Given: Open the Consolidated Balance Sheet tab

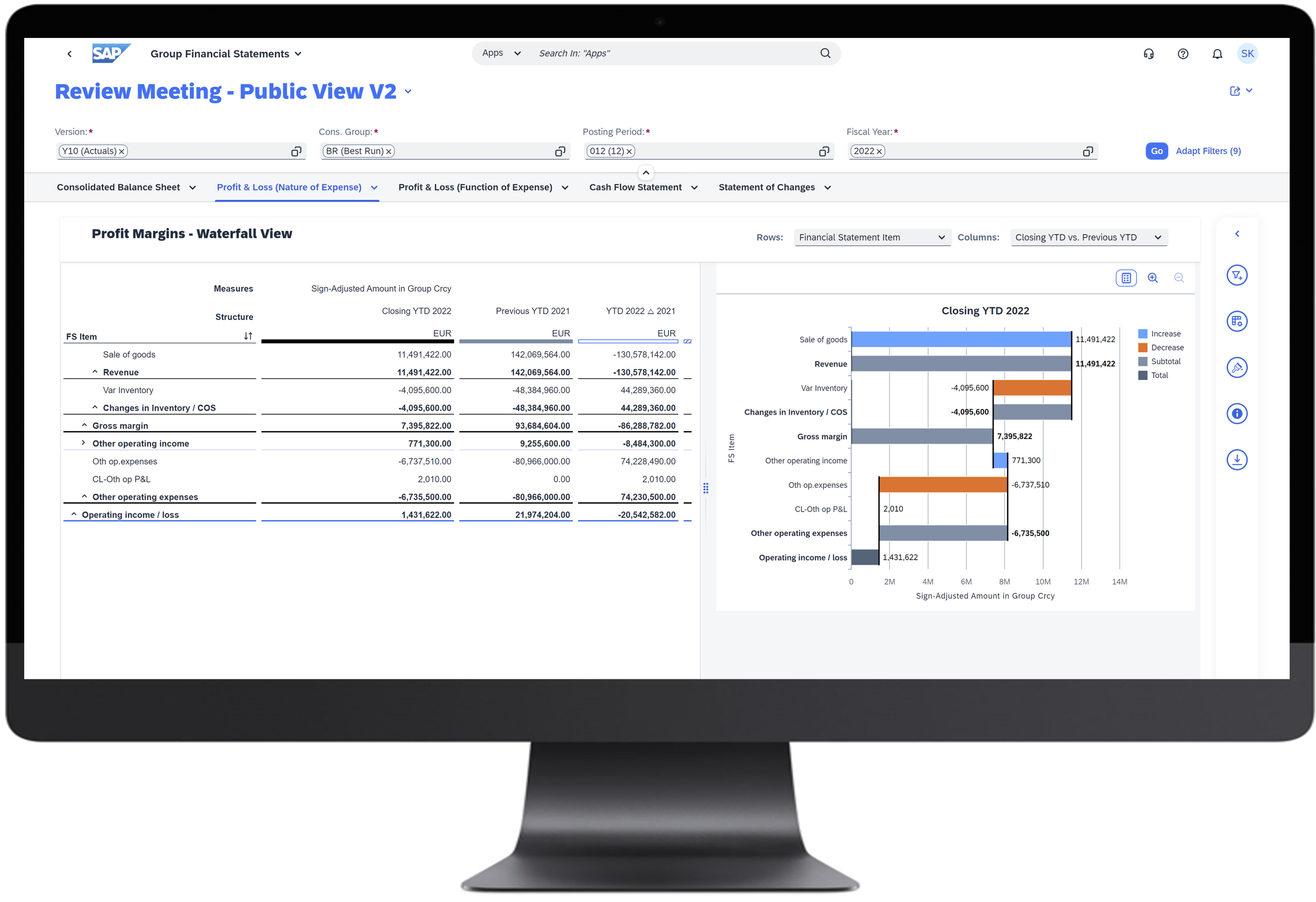Looking at the screenshot, I should [x=118, y=187].
